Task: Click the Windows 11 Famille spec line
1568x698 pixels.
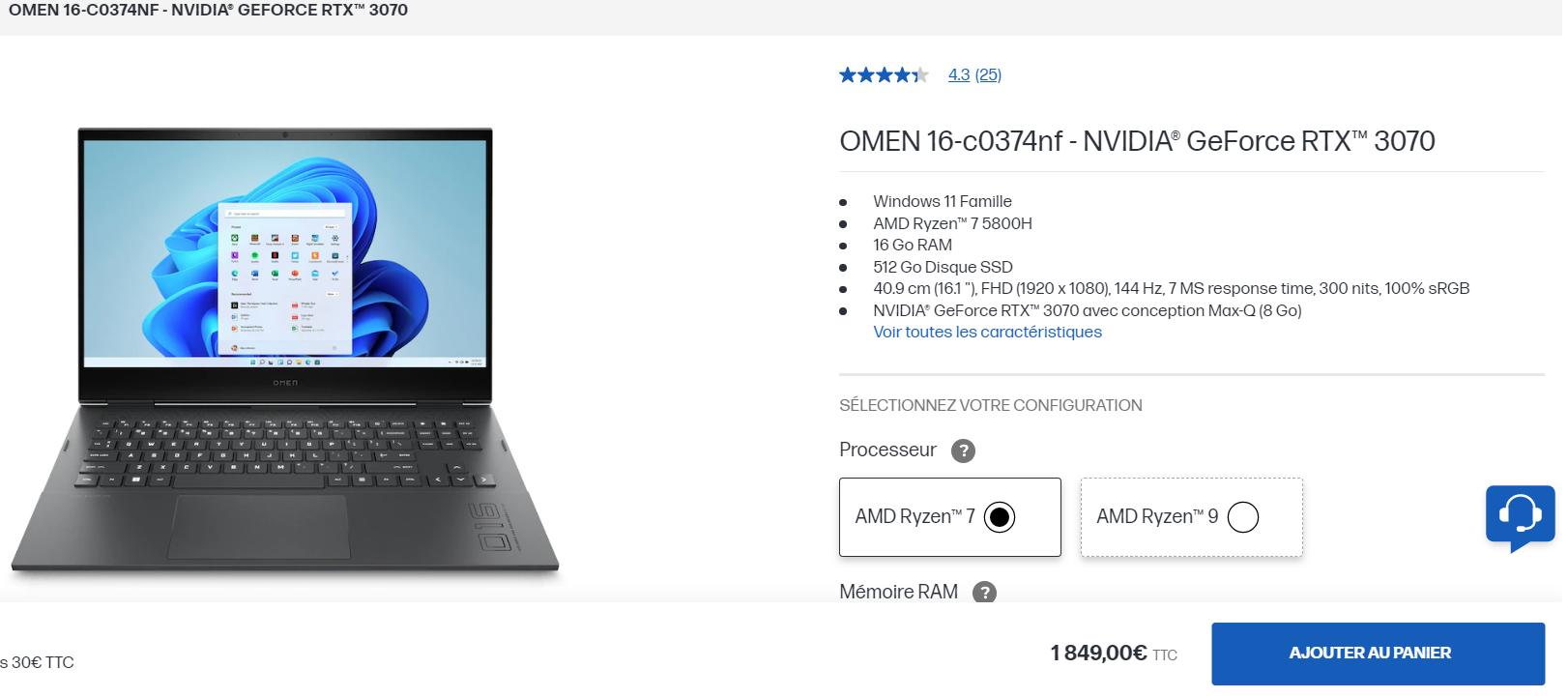Action: point(942,202)
